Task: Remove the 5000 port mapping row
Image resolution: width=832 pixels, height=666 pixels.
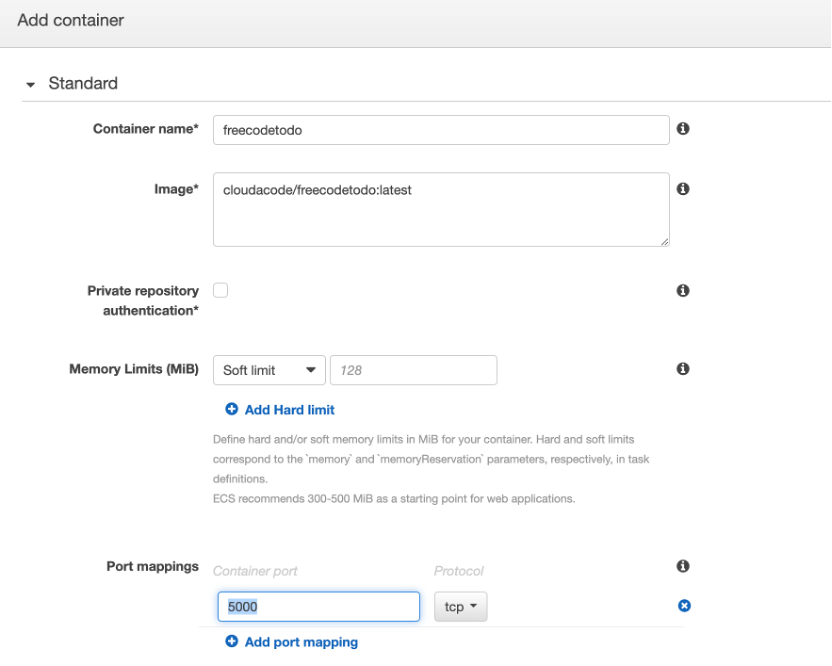Action: point(684,606)
